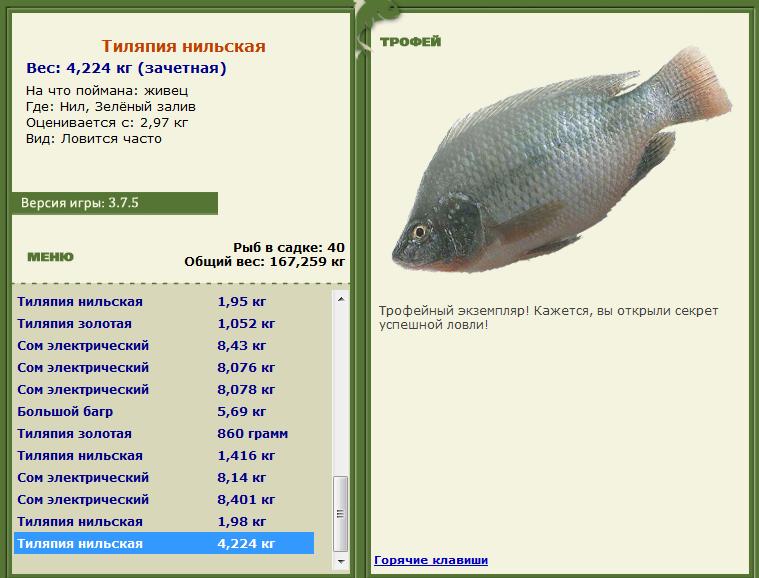Select Тиляпия золотая 860 грамм row
759x578 pixels.
164,433
